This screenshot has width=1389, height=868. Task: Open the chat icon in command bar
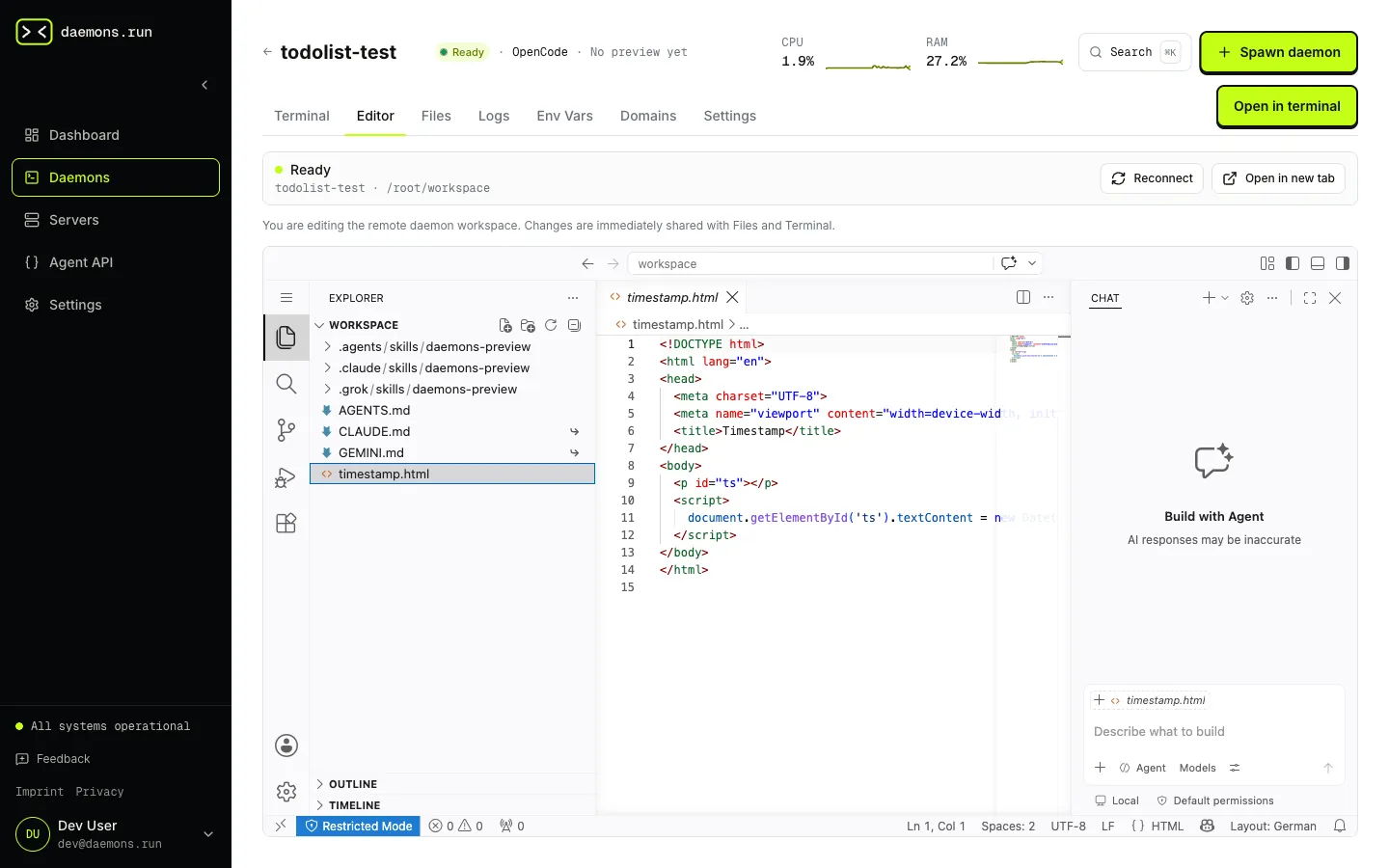tap(1009, 262)
